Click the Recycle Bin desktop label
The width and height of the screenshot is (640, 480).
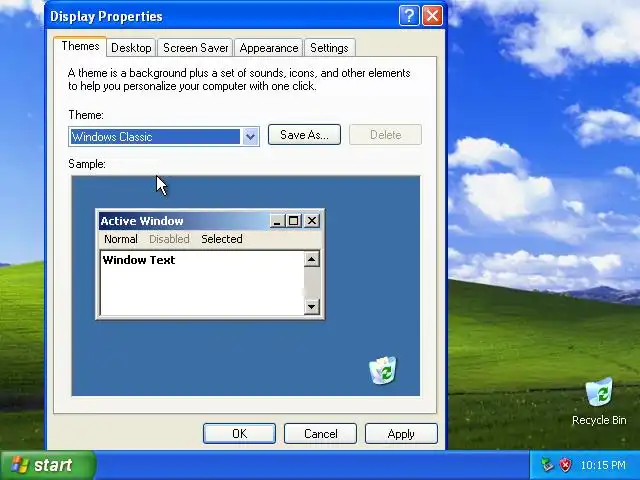tap(599, 420)
